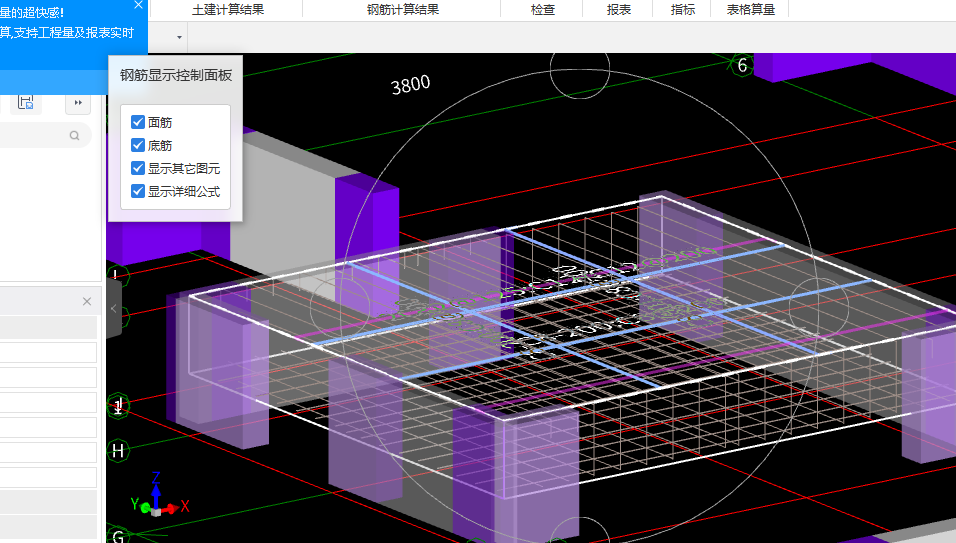Open the 钢筋计算结果 tab

pos(402,10)
